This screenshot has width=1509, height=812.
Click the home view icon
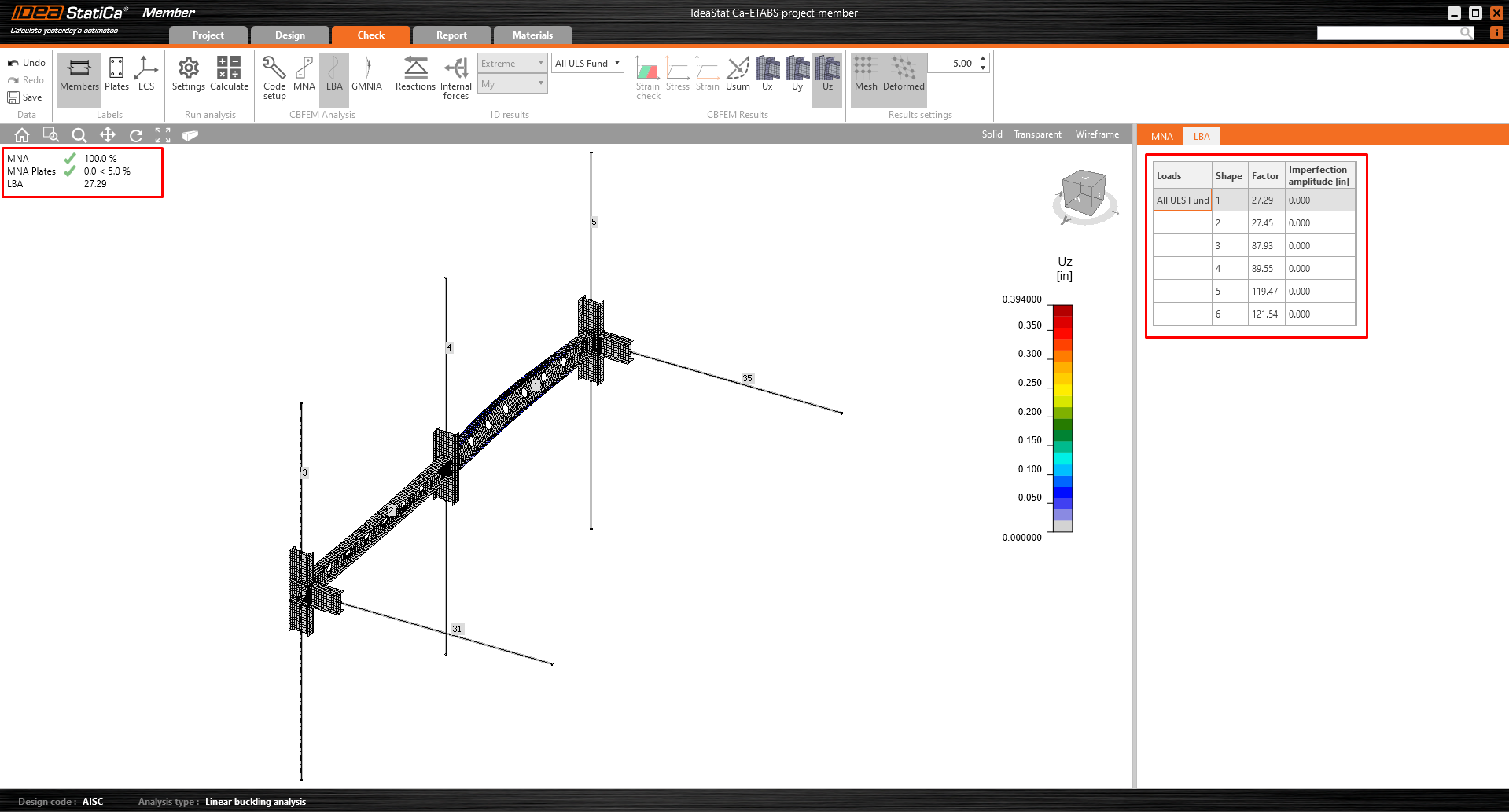point(22,135)
